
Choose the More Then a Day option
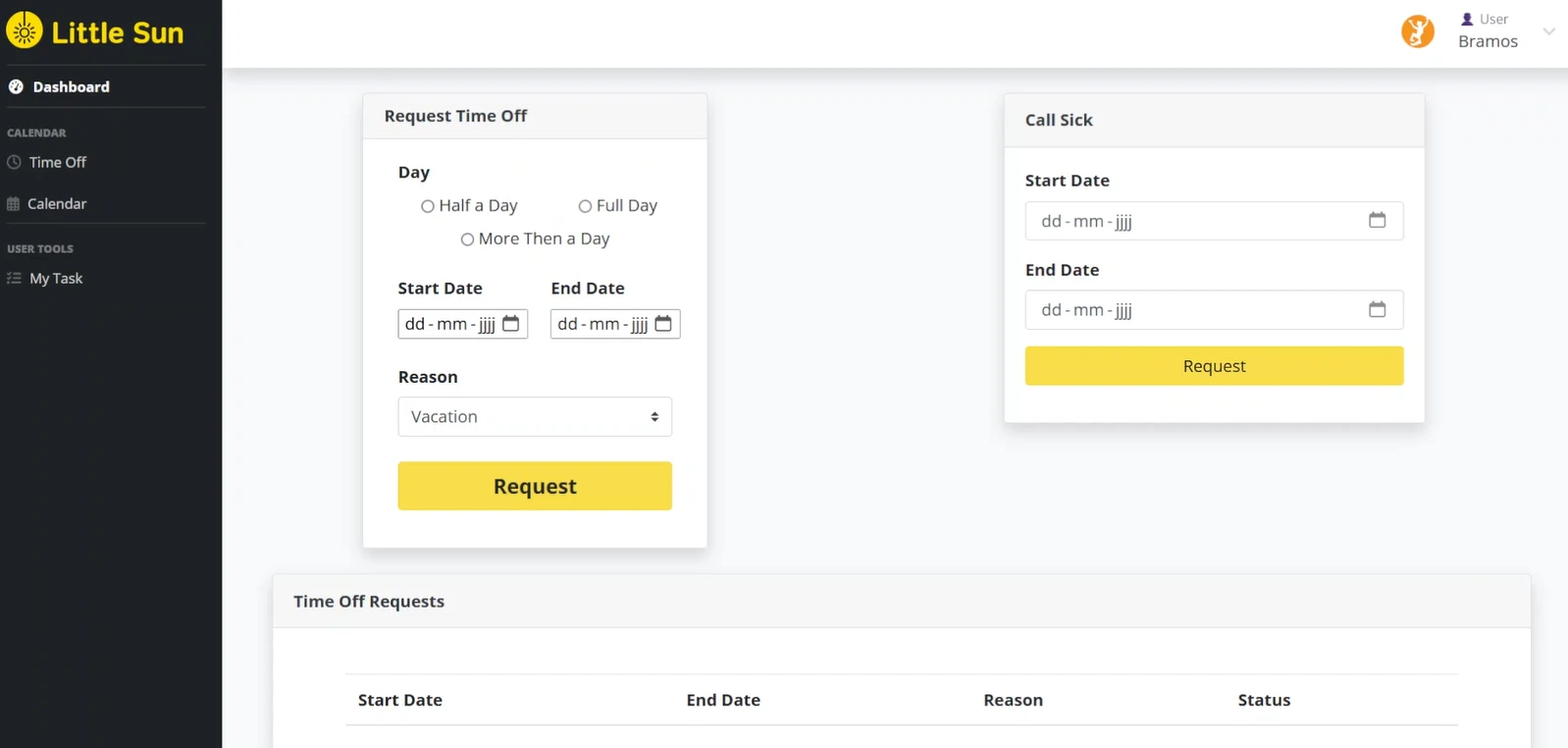pos(468,240)
